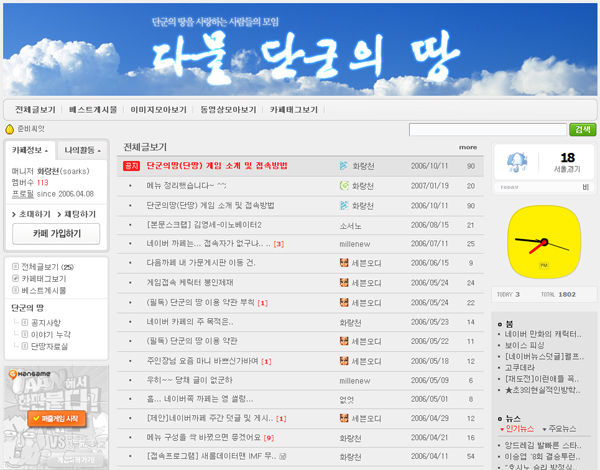Expand the 나의활동 panel tab
The width and height of the screenshot is (600, 470).
pyautogui.click(x=82, y=150)
